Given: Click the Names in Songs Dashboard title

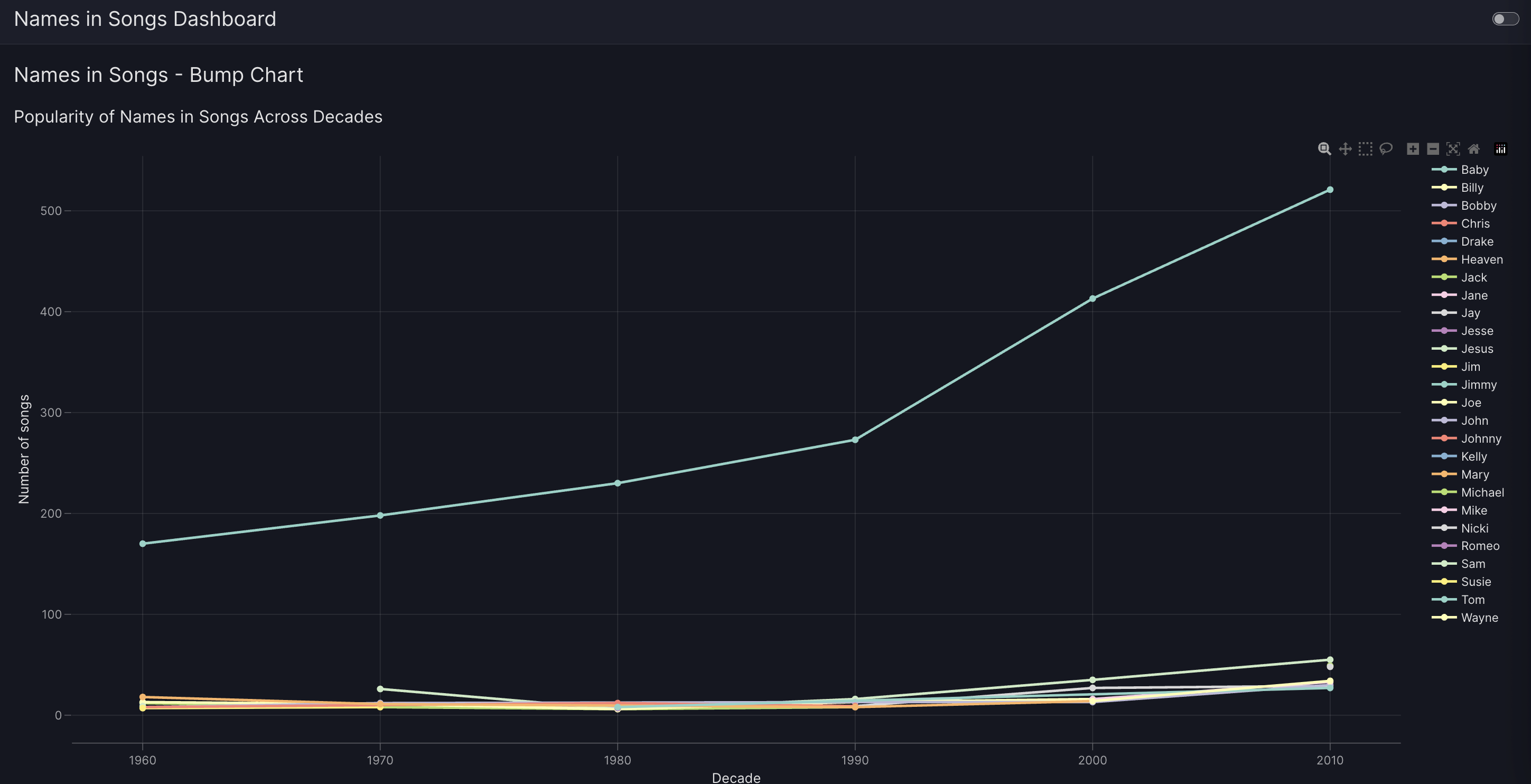Looking at the screenshot, I should pyautogui.click(x=145, y=19).
